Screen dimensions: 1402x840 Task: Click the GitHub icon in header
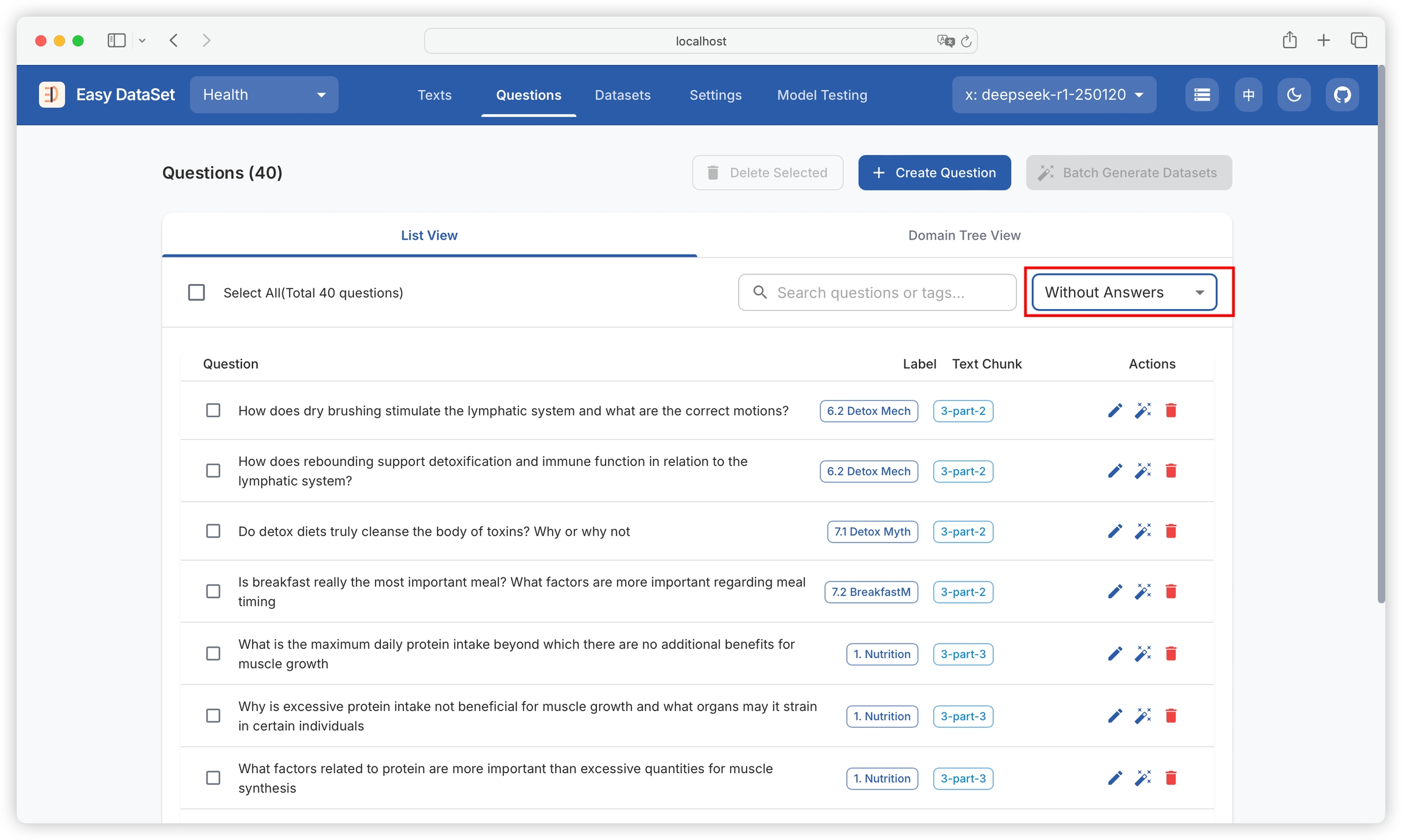1342,95
